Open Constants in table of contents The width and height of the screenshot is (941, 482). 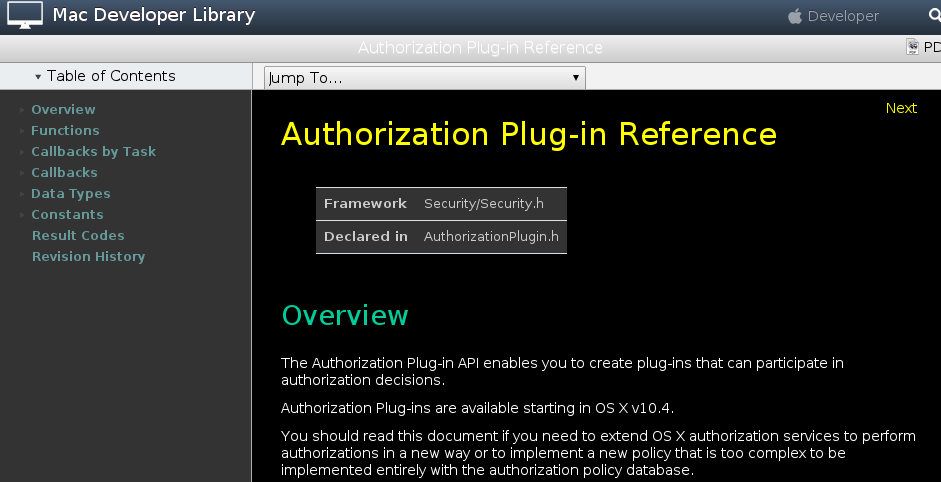click(x=67, y=214)
